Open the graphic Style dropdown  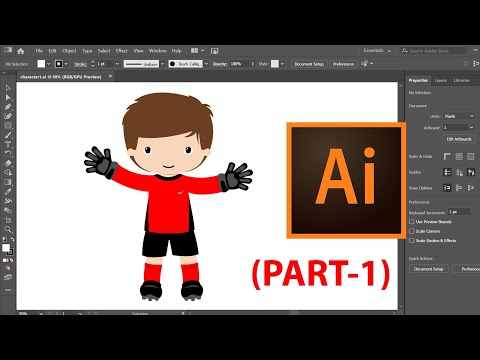(282, 64)
